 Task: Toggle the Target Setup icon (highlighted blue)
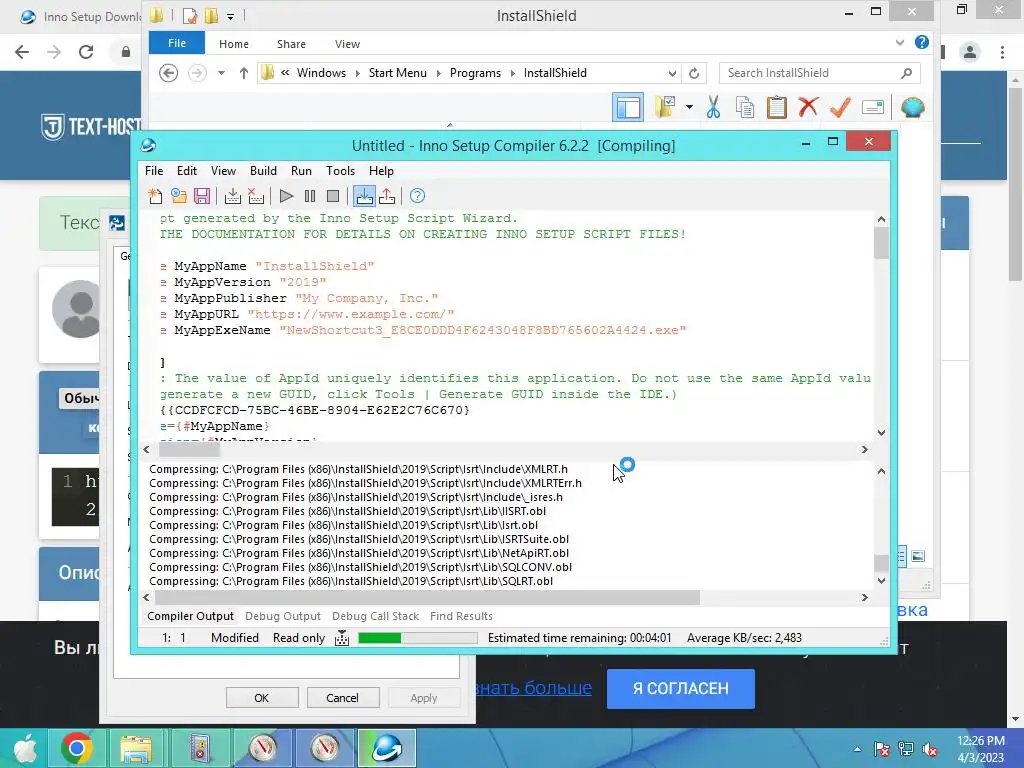[x=364, y=196]
